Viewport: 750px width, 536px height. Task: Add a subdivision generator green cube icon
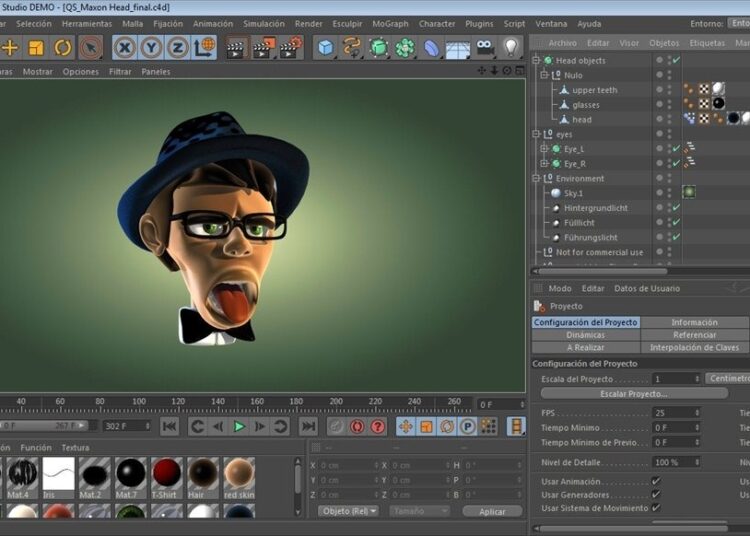point(379,48)
